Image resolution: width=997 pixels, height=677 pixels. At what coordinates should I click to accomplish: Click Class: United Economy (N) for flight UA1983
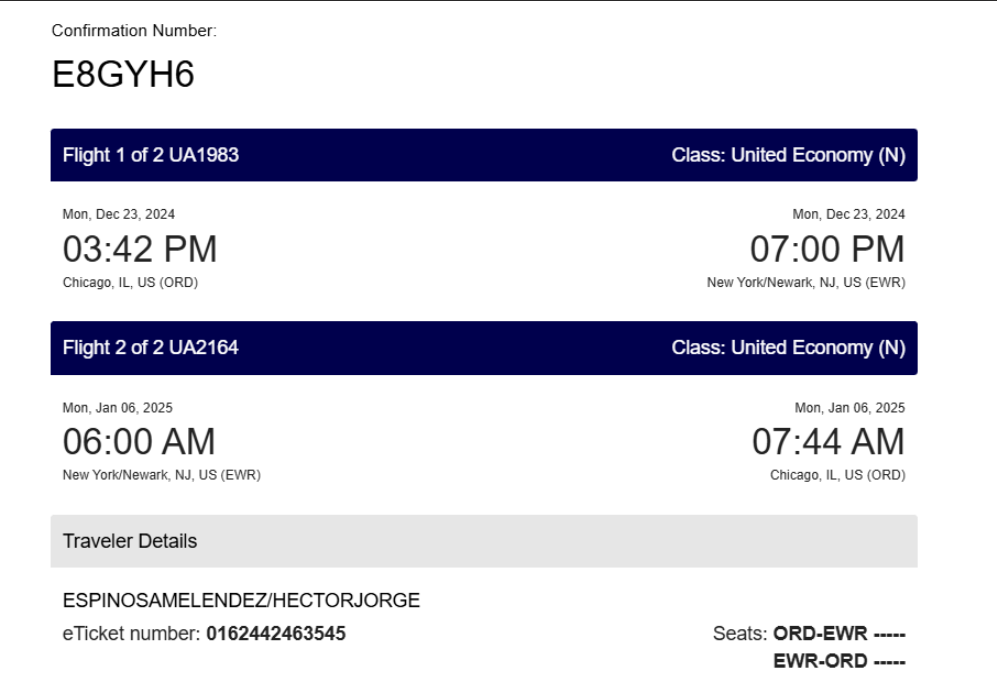coord(788,155)
